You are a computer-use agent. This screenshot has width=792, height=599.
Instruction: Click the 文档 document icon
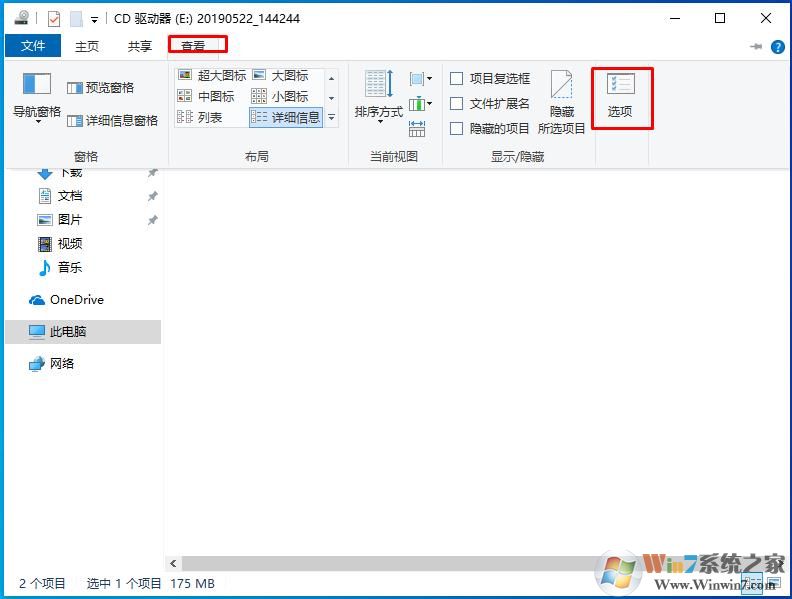coord(45,195)
